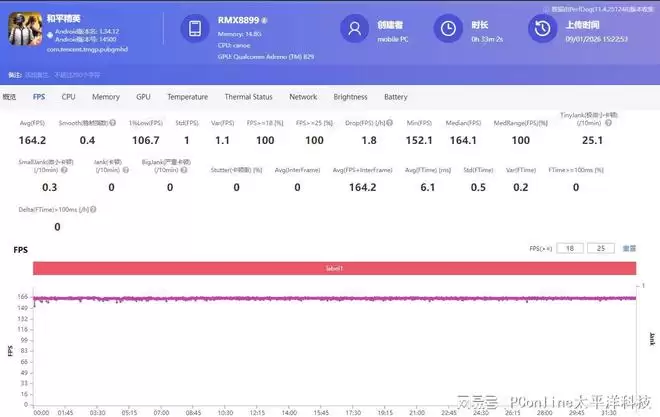The height and width of the screenshot is (417, 660).
Task: Go to the GPU tab
Action: click(143, 97)
